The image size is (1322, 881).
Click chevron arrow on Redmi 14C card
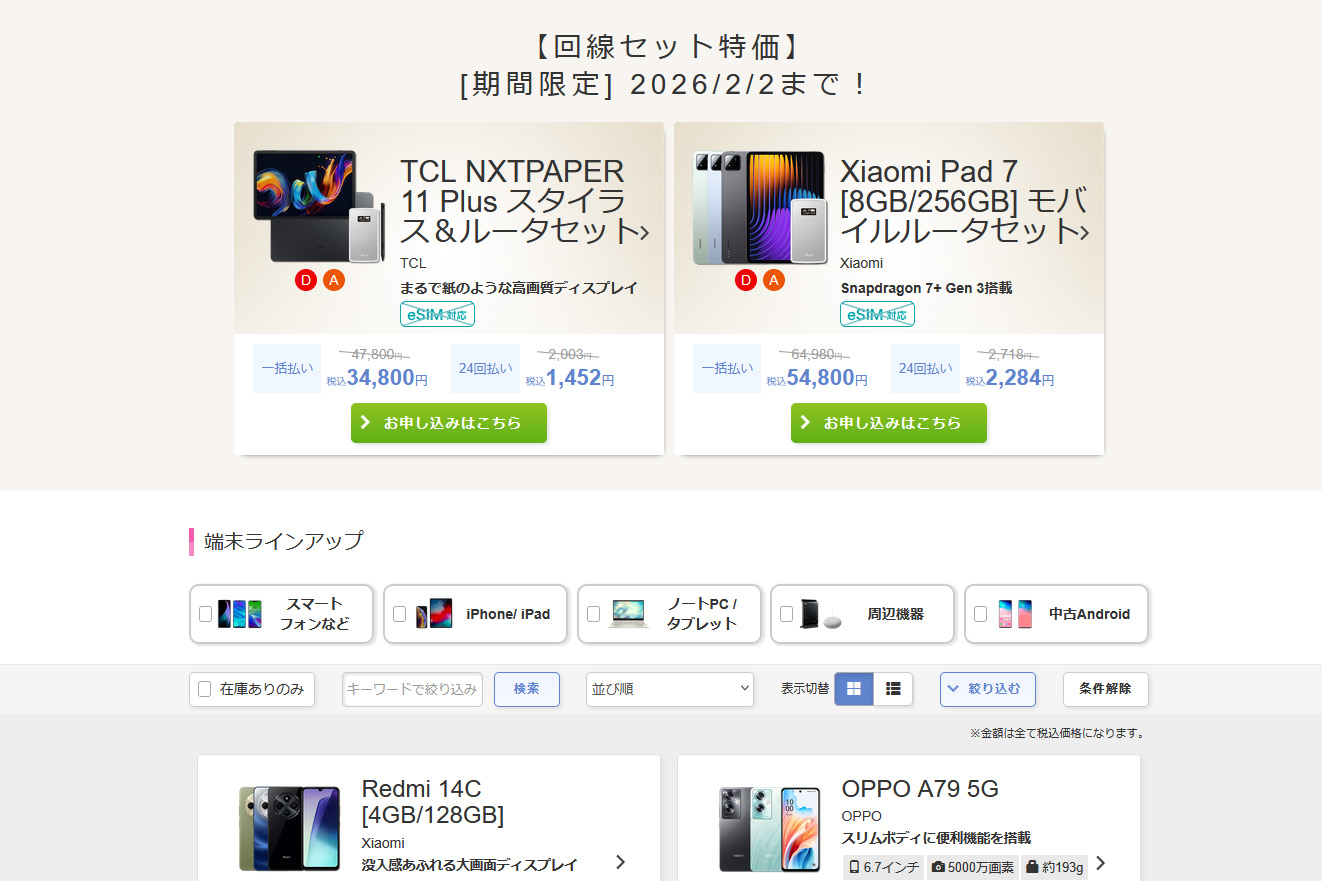pyautogui.click(x=621, y=862)
